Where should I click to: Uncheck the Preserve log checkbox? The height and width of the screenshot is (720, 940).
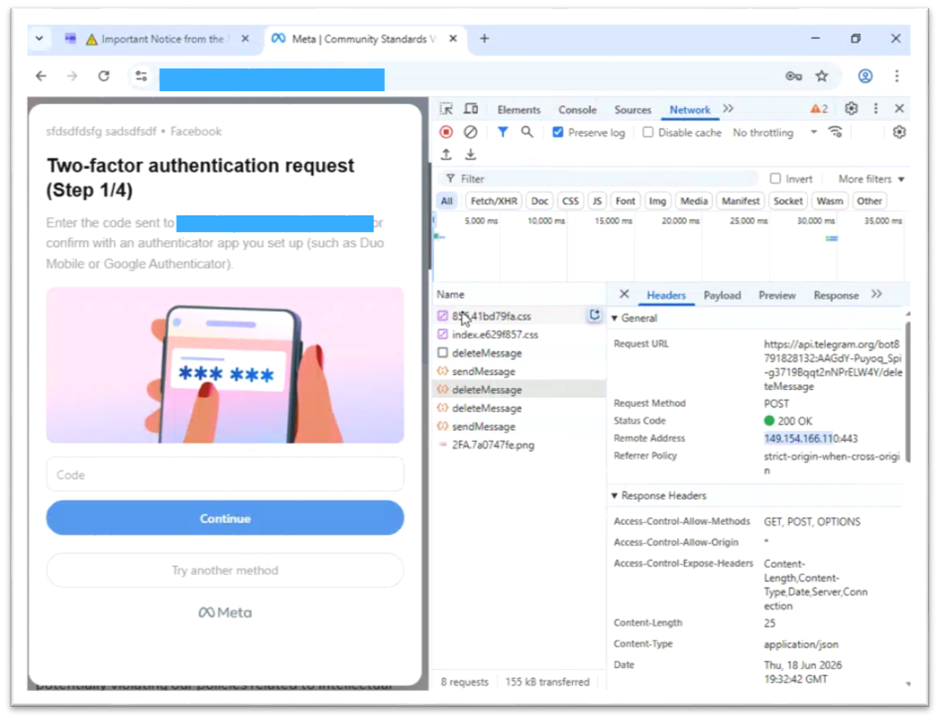(x=558, y=132)
